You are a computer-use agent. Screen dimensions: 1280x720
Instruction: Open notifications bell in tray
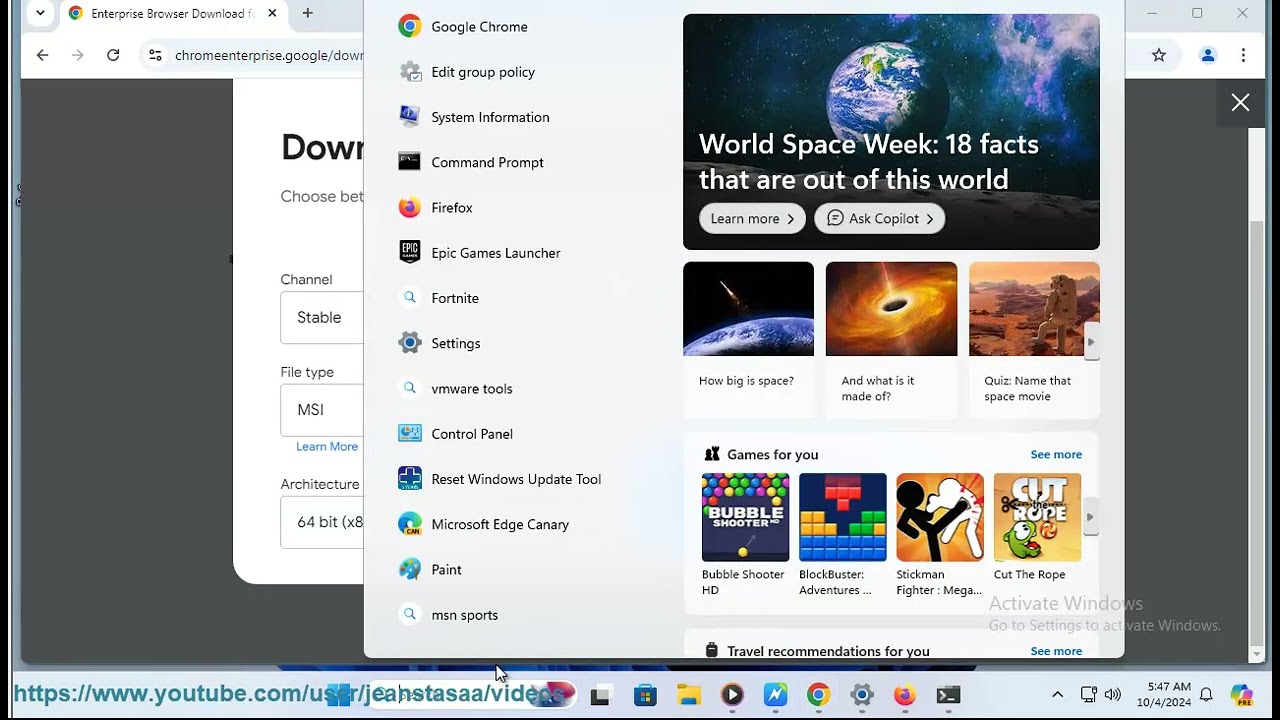click(1206, 695)
